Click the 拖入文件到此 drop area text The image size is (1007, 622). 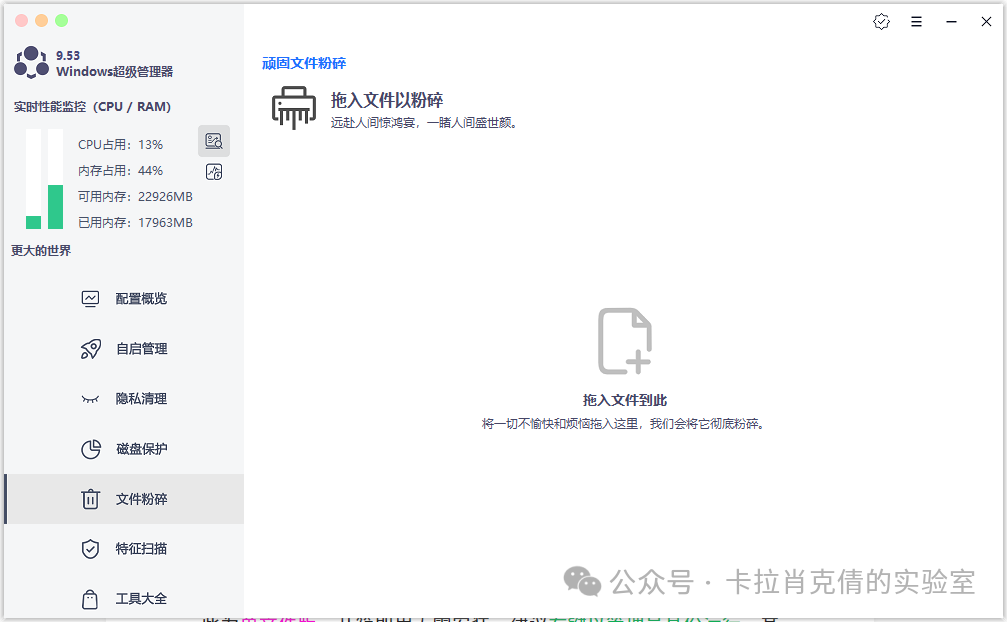pos(625,400)
